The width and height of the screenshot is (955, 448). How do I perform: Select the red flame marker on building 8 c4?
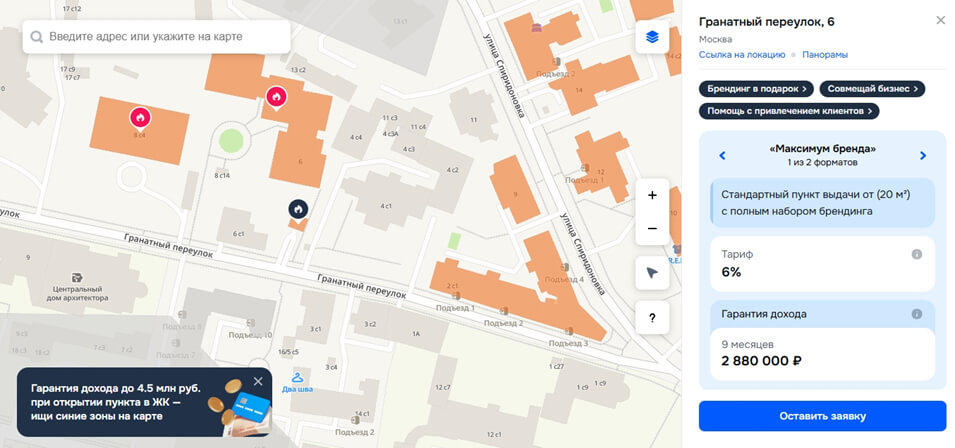point(140,117)
